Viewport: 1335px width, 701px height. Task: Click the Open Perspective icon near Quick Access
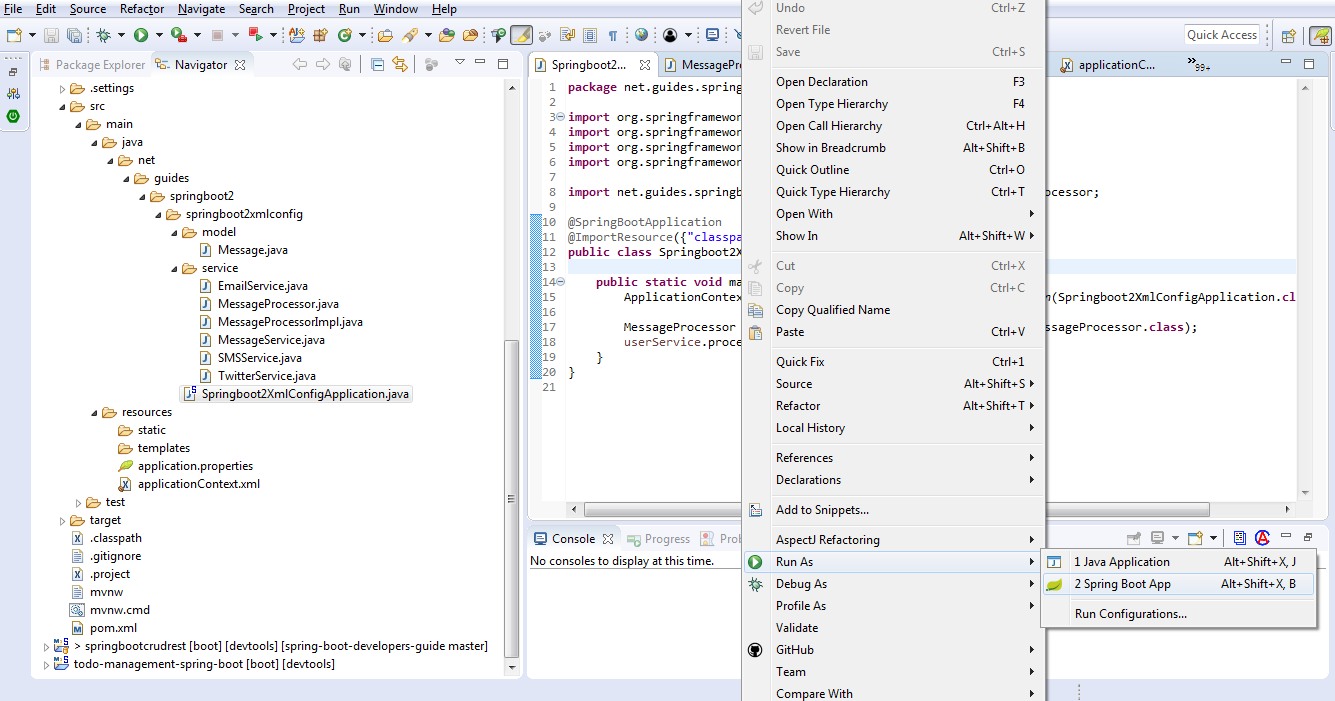[1289, 36]
